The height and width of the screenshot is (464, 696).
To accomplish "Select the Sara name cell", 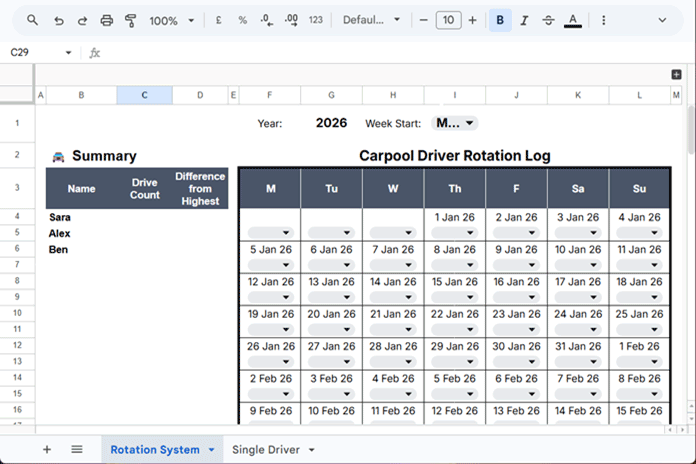I will pyautogui.click(x=81, y=217).
